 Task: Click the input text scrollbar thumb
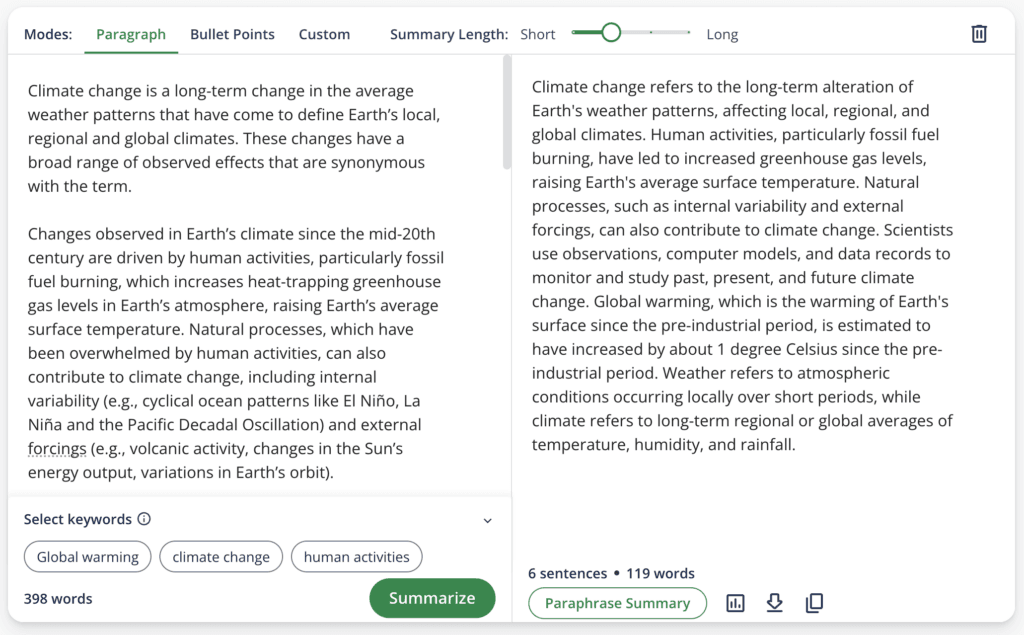[507, 112]
